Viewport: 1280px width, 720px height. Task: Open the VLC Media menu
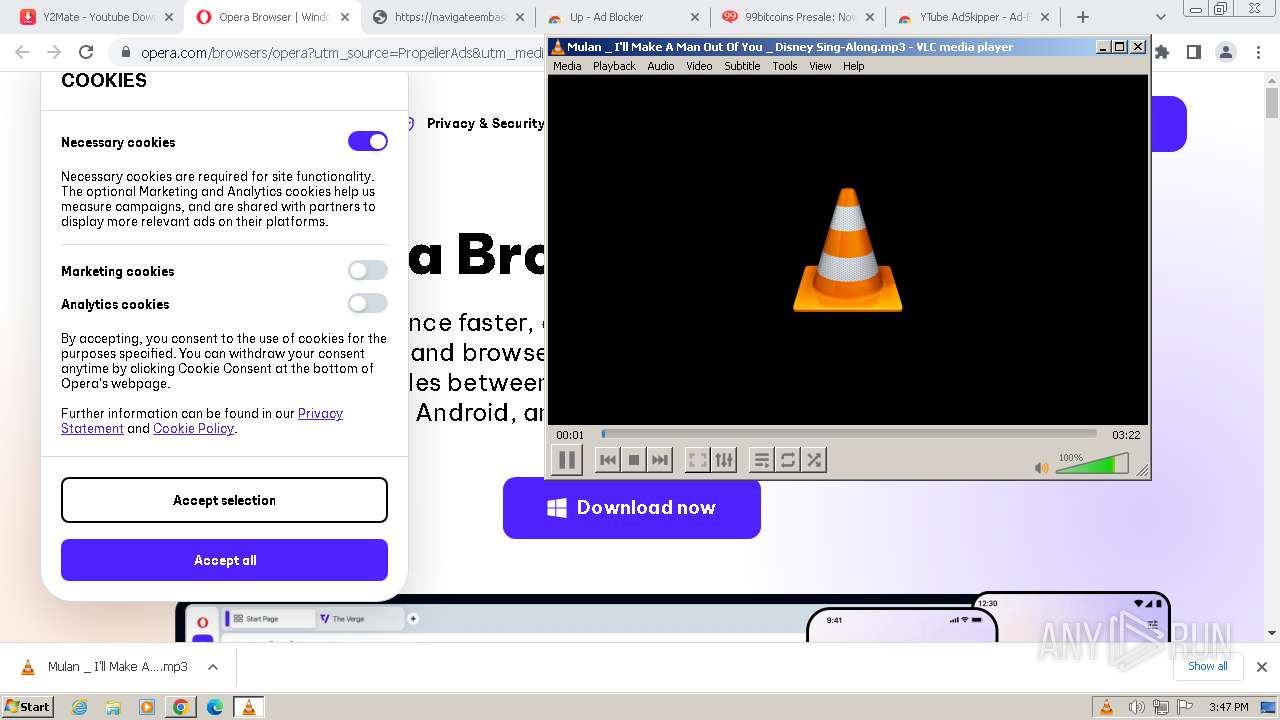click(567, 66)
